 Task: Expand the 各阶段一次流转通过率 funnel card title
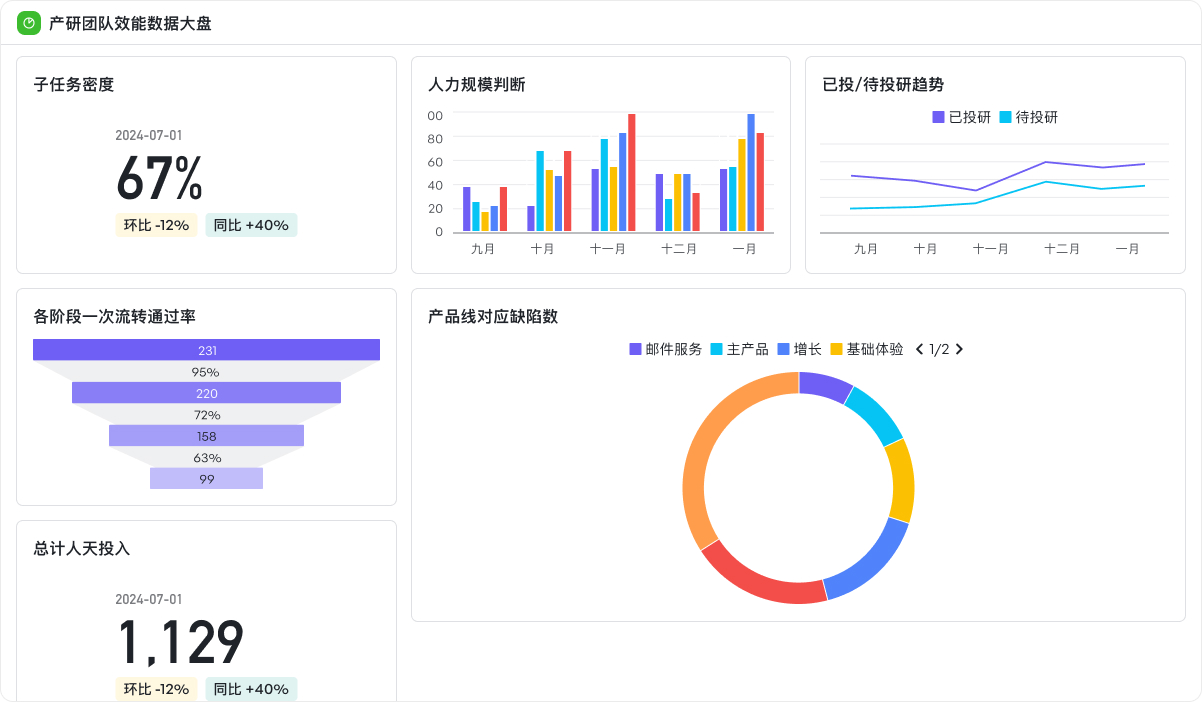pos(116,316)
